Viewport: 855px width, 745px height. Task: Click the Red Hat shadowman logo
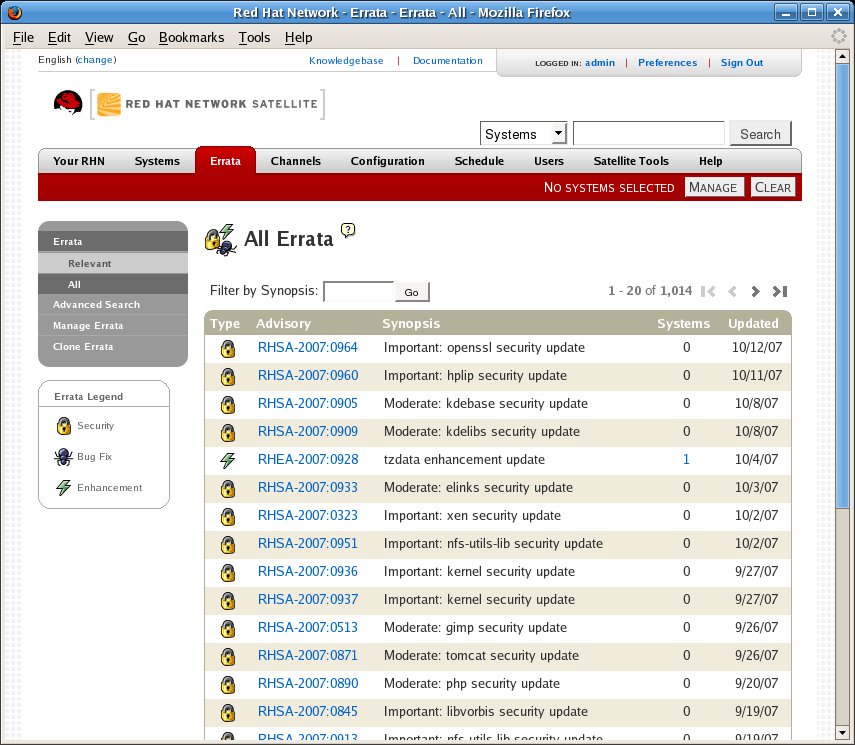point(68,103)
